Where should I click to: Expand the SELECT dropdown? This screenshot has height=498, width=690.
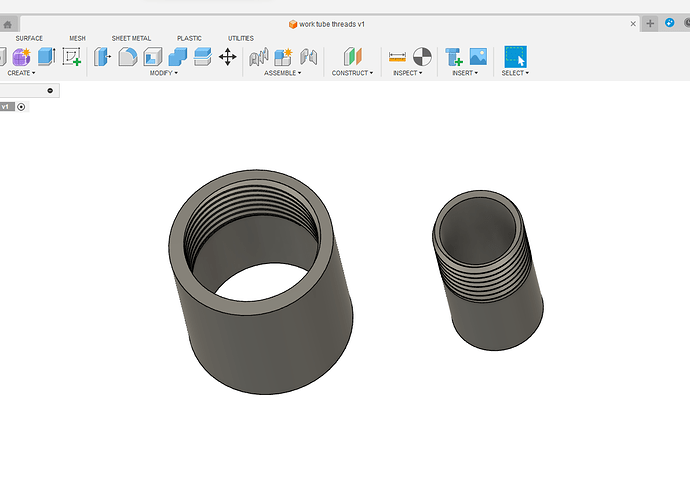[515, 73]
